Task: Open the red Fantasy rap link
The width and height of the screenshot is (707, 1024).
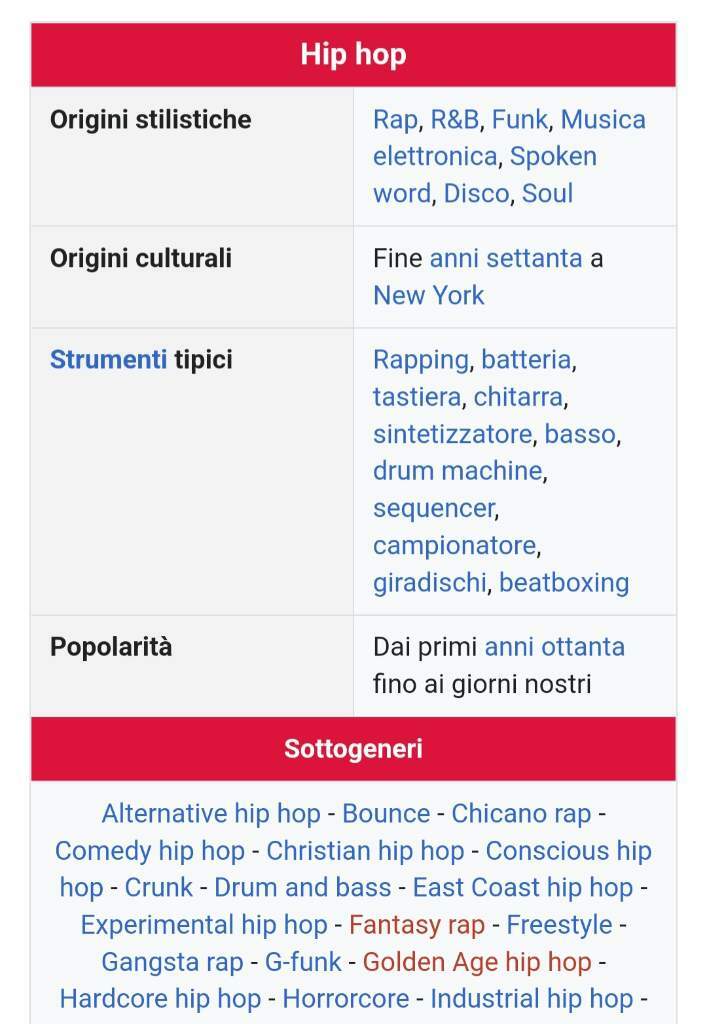Action: [417, 925]
